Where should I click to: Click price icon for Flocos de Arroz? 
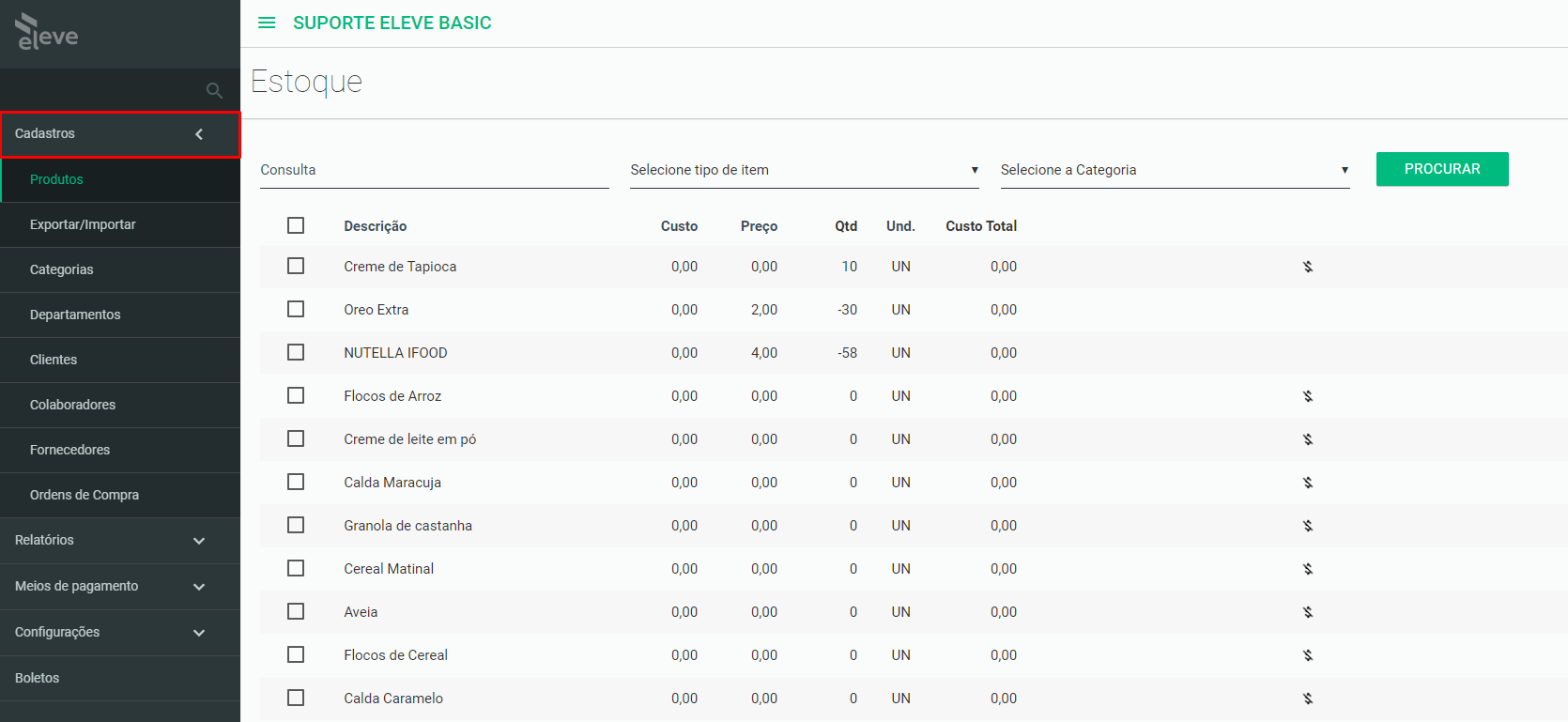click(1308, 396)
